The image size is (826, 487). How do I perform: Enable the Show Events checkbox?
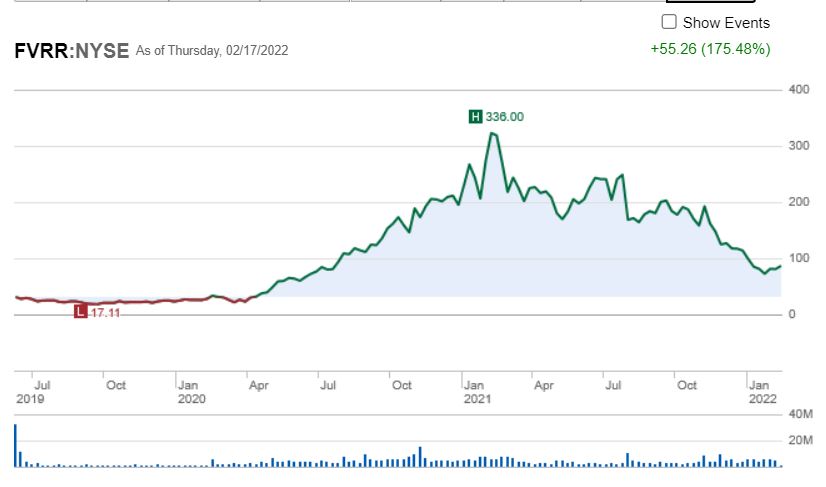(668, 22)
